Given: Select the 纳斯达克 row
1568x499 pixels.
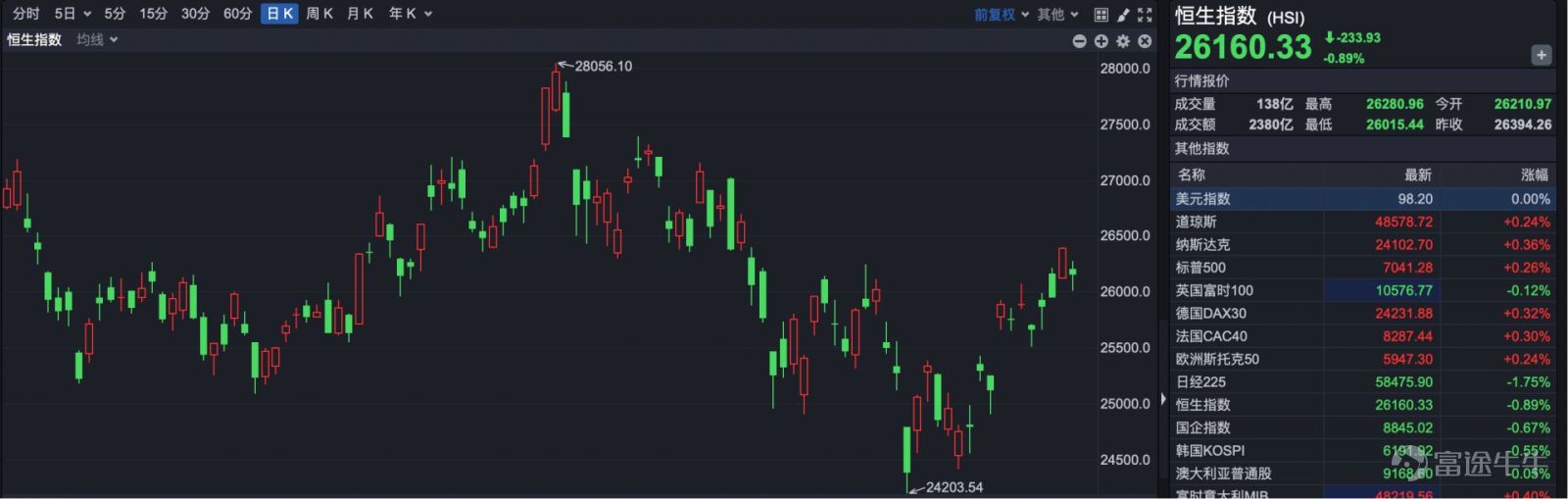Looking at the screenshot, I should (1363, 244).
